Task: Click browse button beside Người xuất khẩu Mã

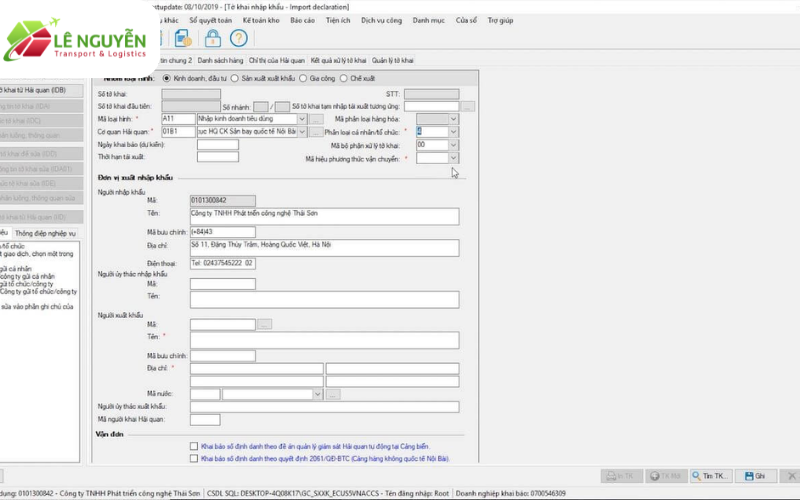Action: (264, 324)
